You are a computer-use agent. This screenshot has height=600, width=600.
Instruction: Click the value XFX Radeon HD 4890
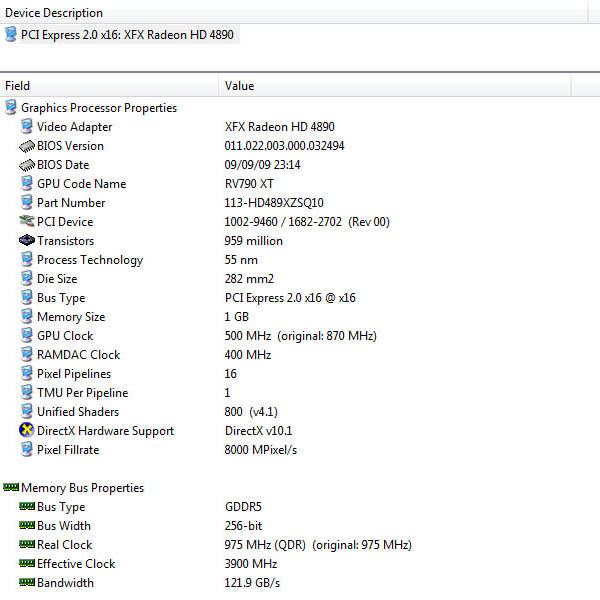[280, 127]
